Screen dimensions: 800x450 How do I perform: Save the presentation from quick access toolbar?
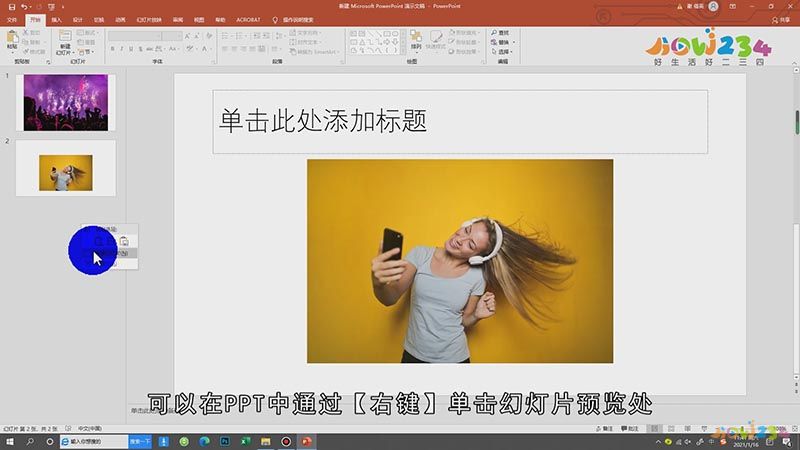[12, 7]
